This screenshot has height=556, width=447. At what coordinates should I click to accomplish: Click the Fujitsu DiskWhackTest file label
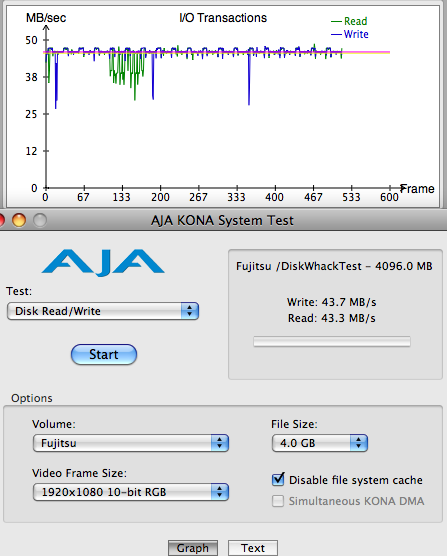[334, 266]
